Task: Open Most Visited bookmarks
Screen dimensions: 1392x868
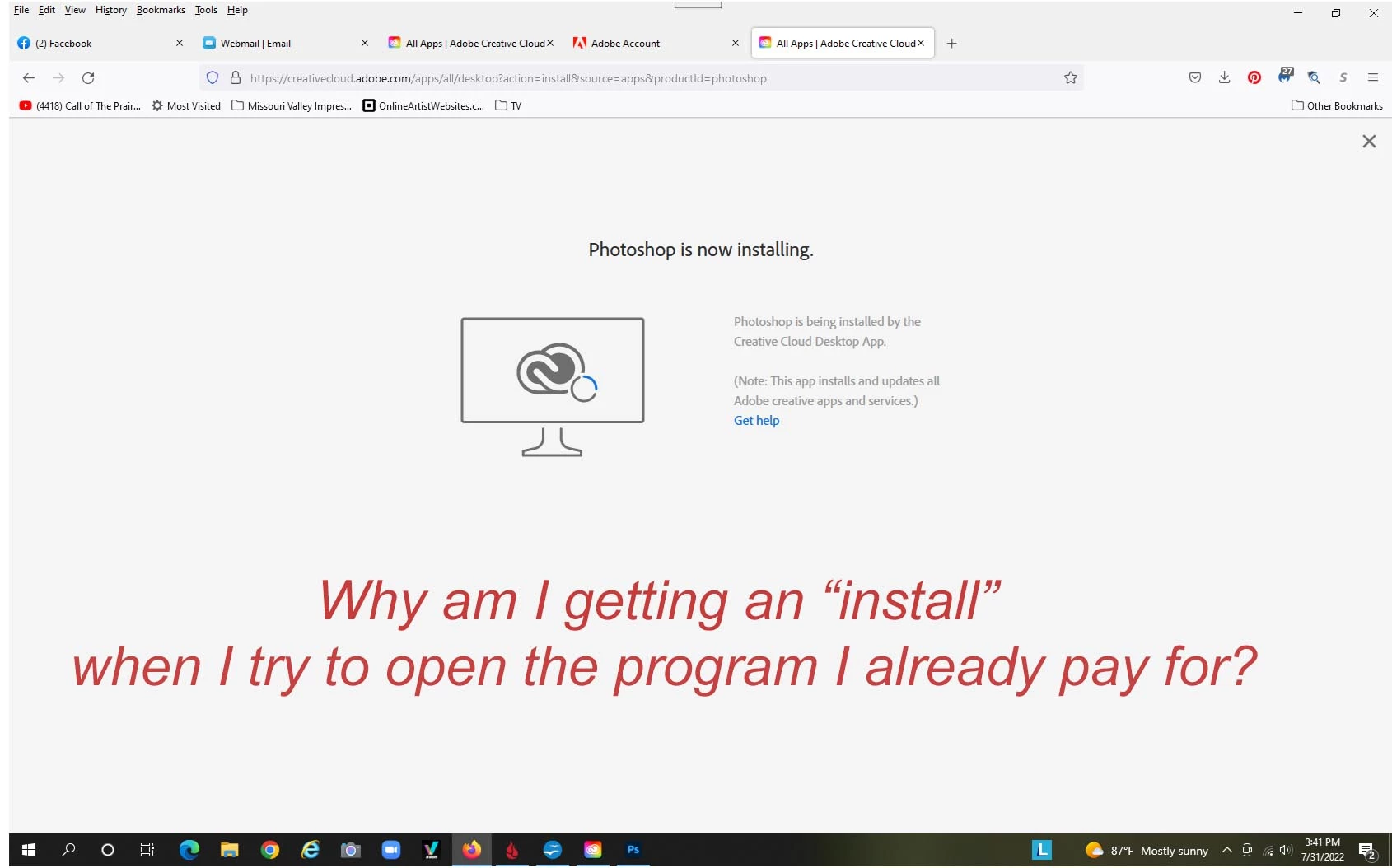Action: [x=186, y=105]
